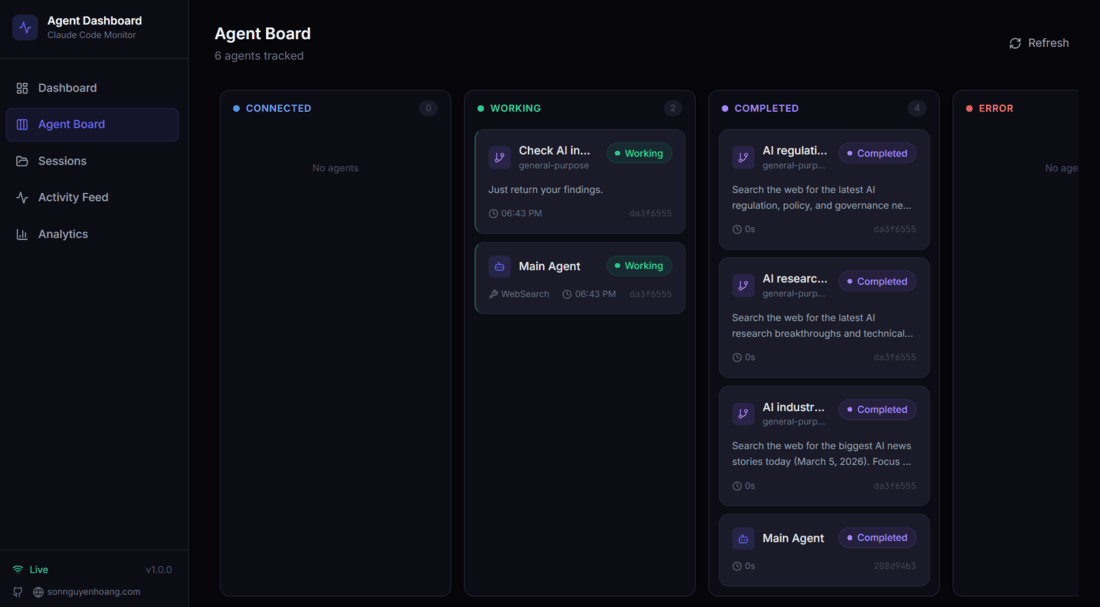The height and width of the screenshot is (607, 1100).
Task: Click the bot avatar on the Main Agent card
Action: (499, 266)
